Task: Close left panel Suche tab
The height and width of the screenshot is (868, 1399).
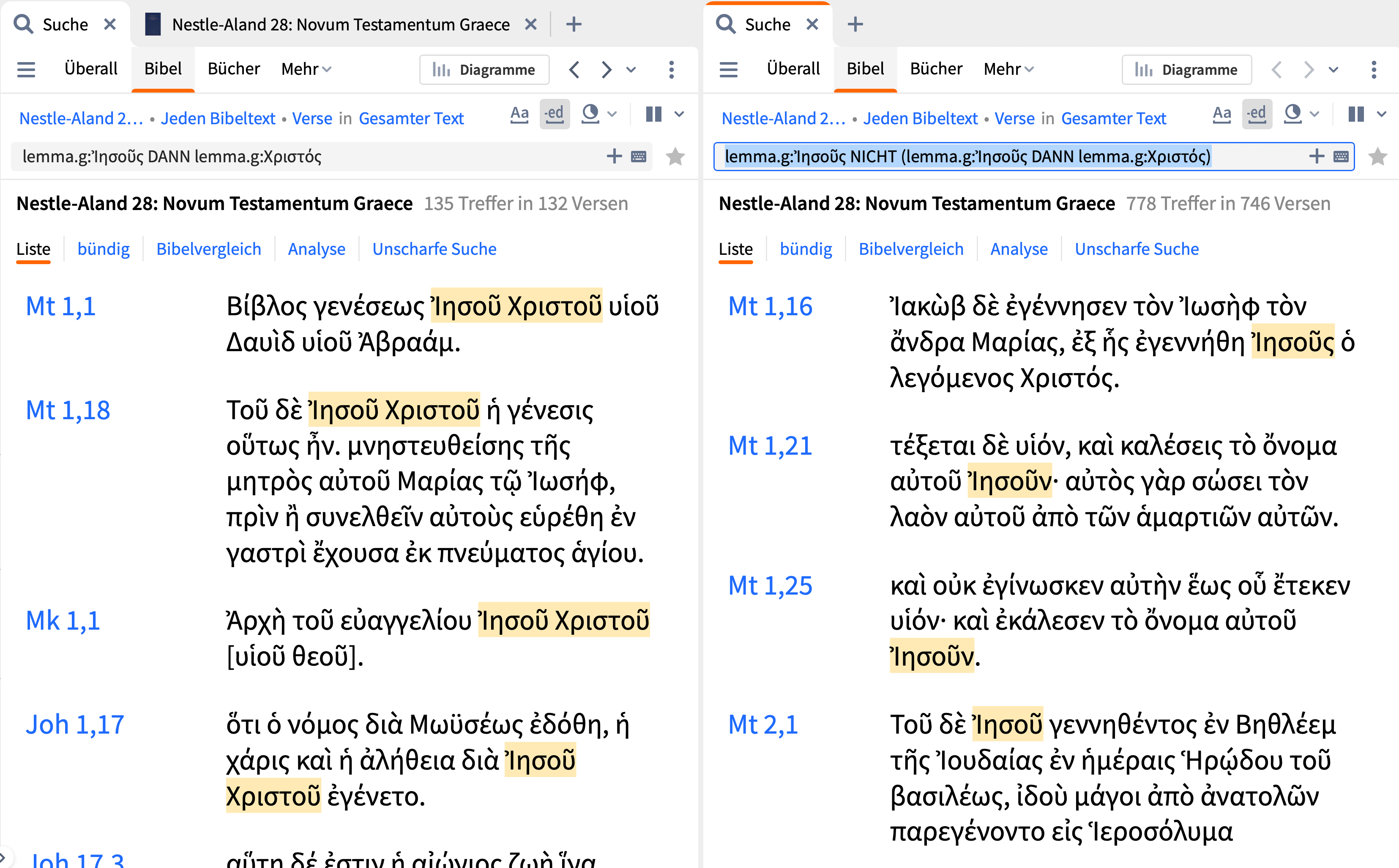Action: coord(109,24)
